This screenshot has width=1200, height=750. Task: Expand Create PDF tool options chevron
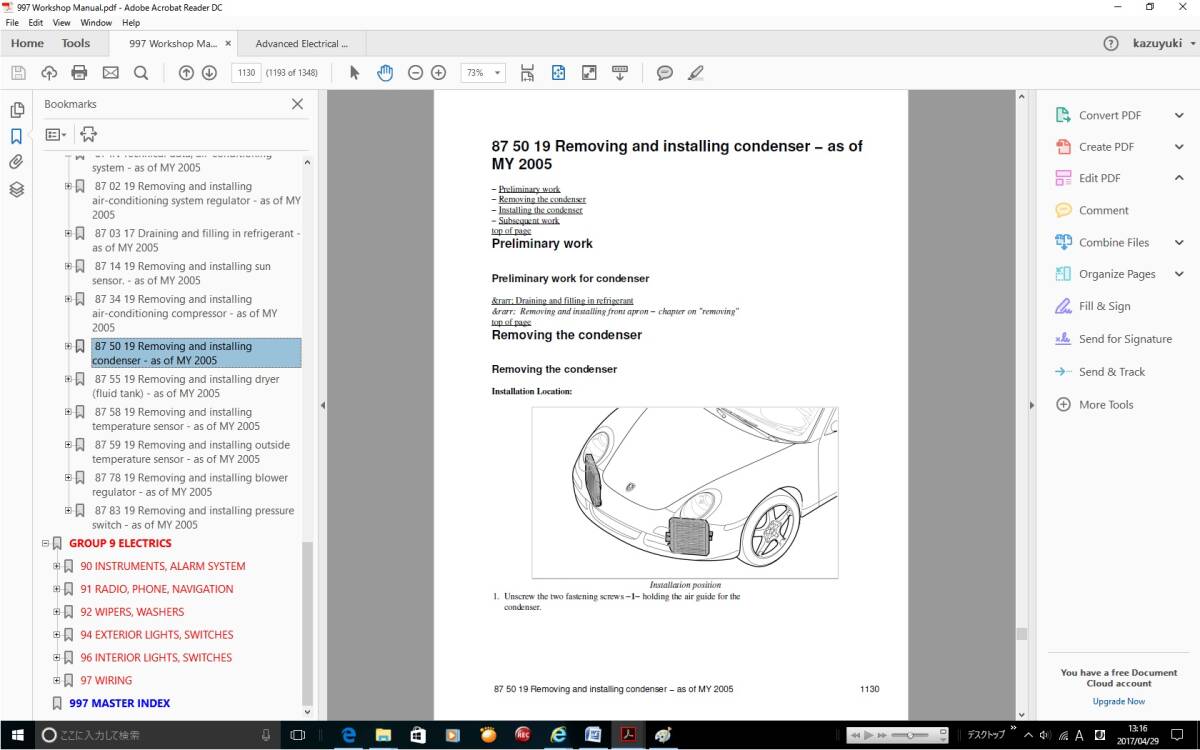pos(1178,147)
